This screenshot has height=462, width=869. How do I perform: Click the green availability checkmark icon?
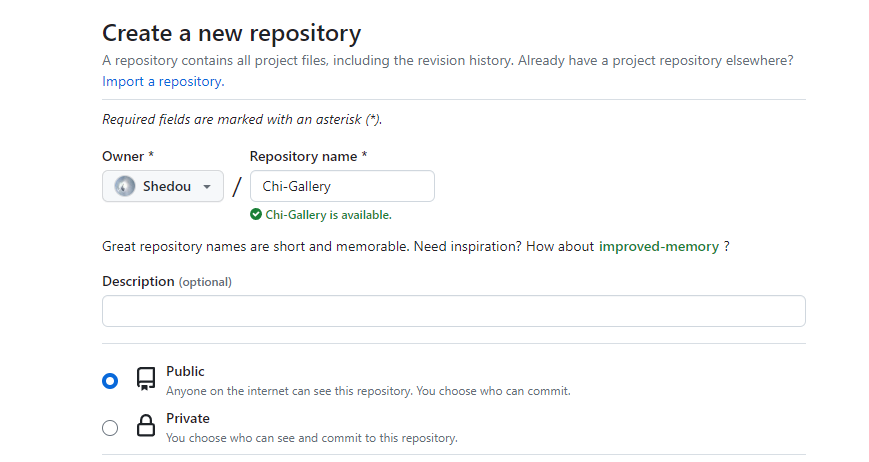(256, 214)
